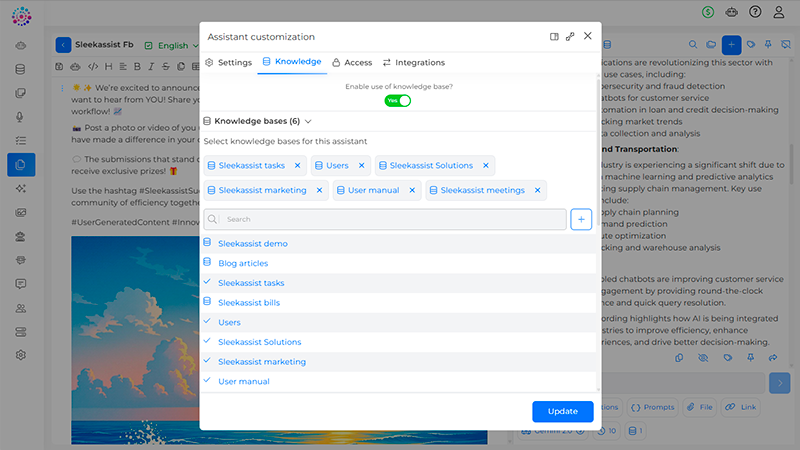Select Blog articles knowledge base

click(x=399, y=263)
